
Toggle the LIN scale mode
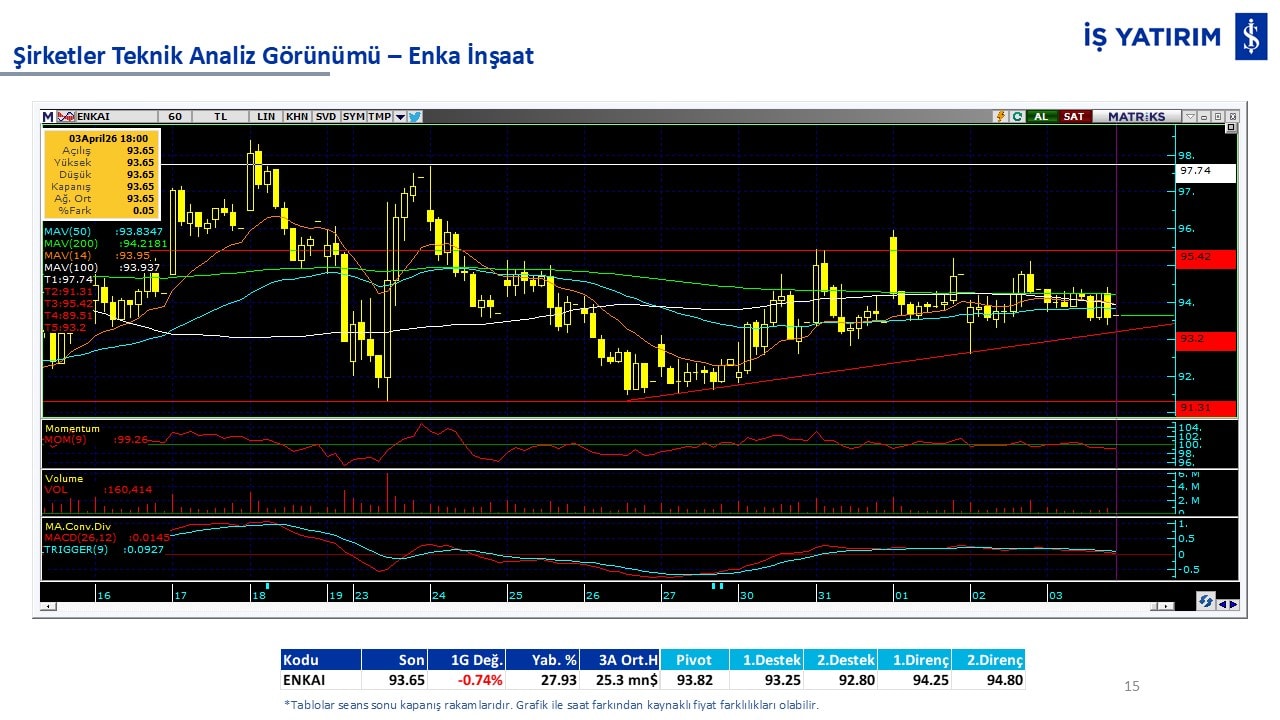click(x=266, y=117)
